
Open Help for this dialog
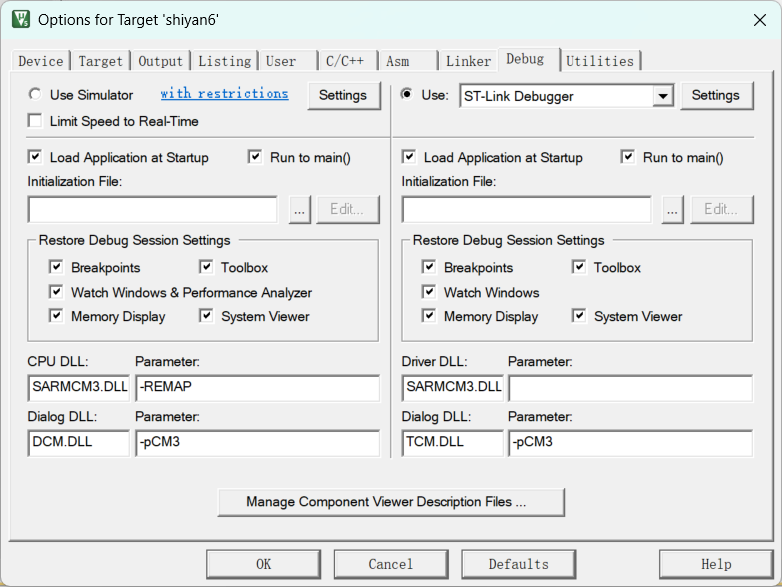716,564
